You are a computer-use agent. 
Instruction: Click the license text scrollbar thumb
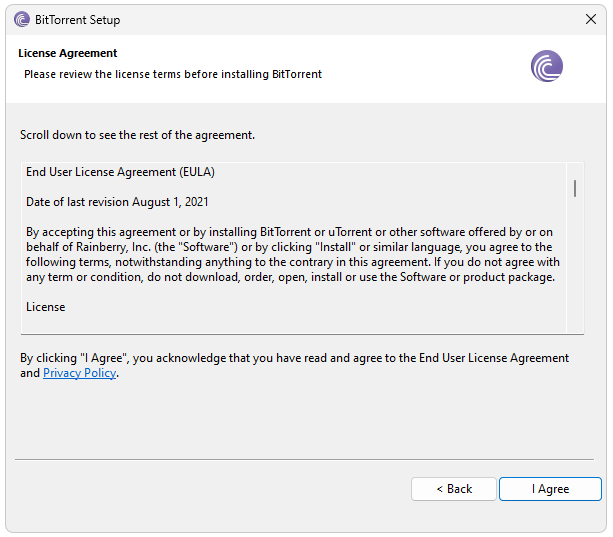(575, 188)
